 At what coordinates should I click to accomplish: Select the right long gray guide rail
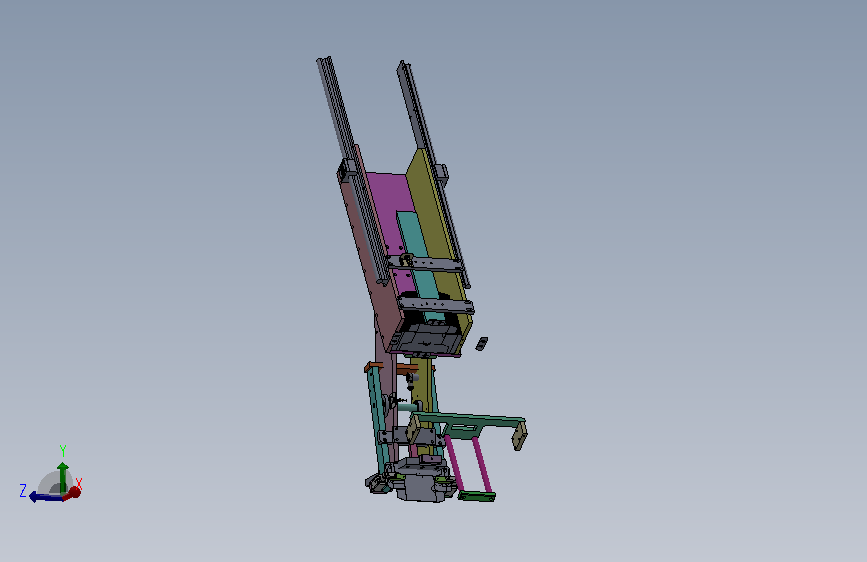coord(434,174)
